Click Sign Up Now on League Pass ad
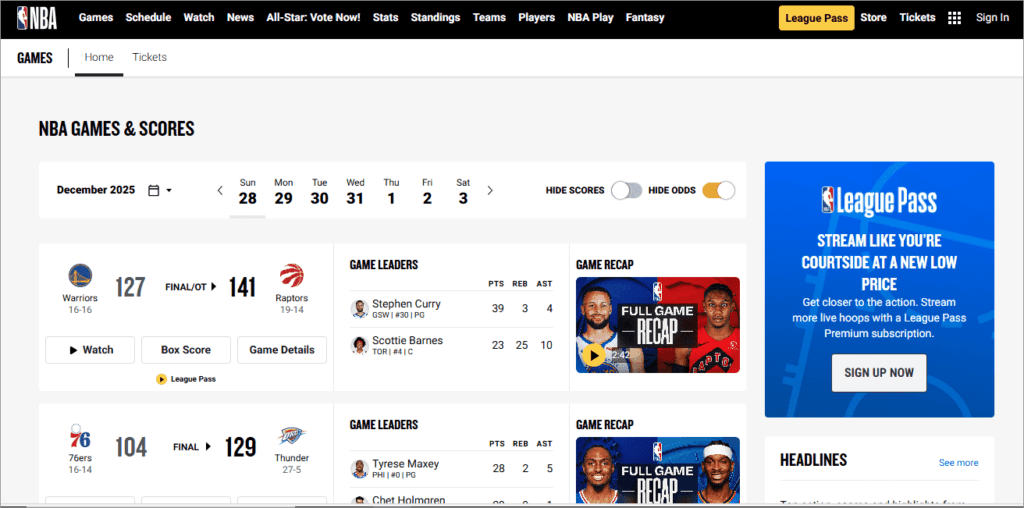This screenshot has height=508, width=1024. pyautogui.click(x=879, y=373)
